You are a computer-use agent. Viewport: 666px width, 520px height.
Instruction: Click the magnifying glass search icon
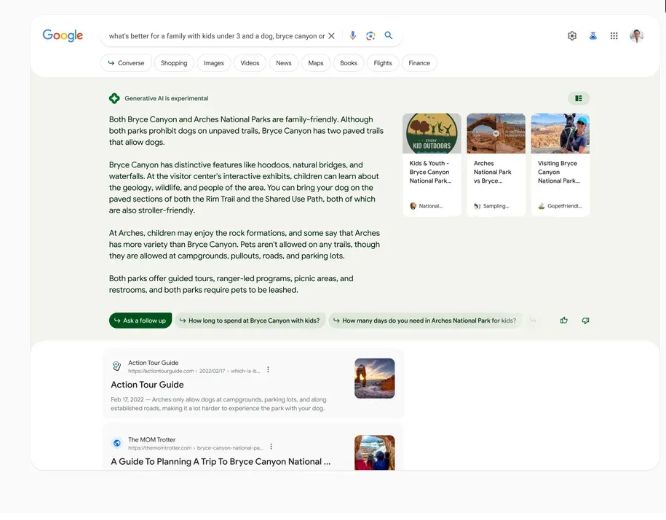tap(389, 36)
